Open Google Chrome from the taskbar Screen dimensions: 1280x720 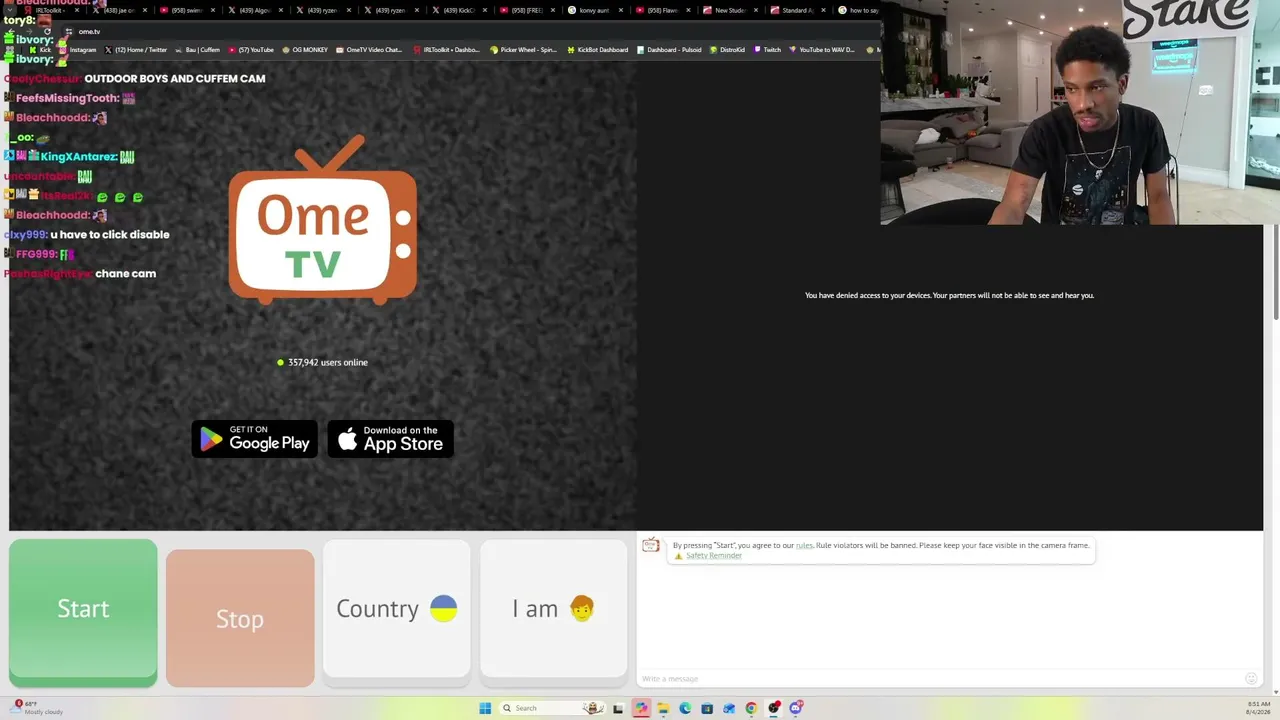click(751, 708)
